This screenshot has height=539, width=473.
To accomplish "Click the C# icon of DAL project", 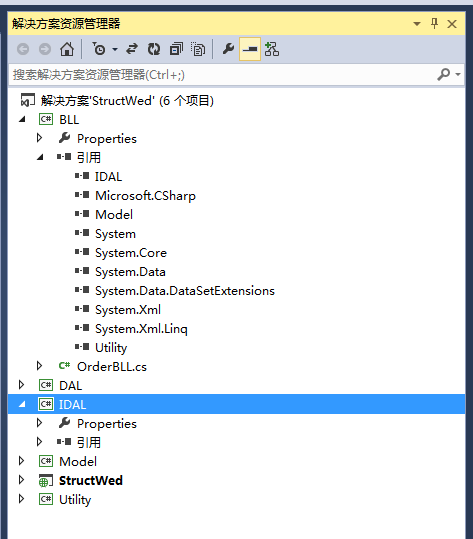I will click(46, 385).
